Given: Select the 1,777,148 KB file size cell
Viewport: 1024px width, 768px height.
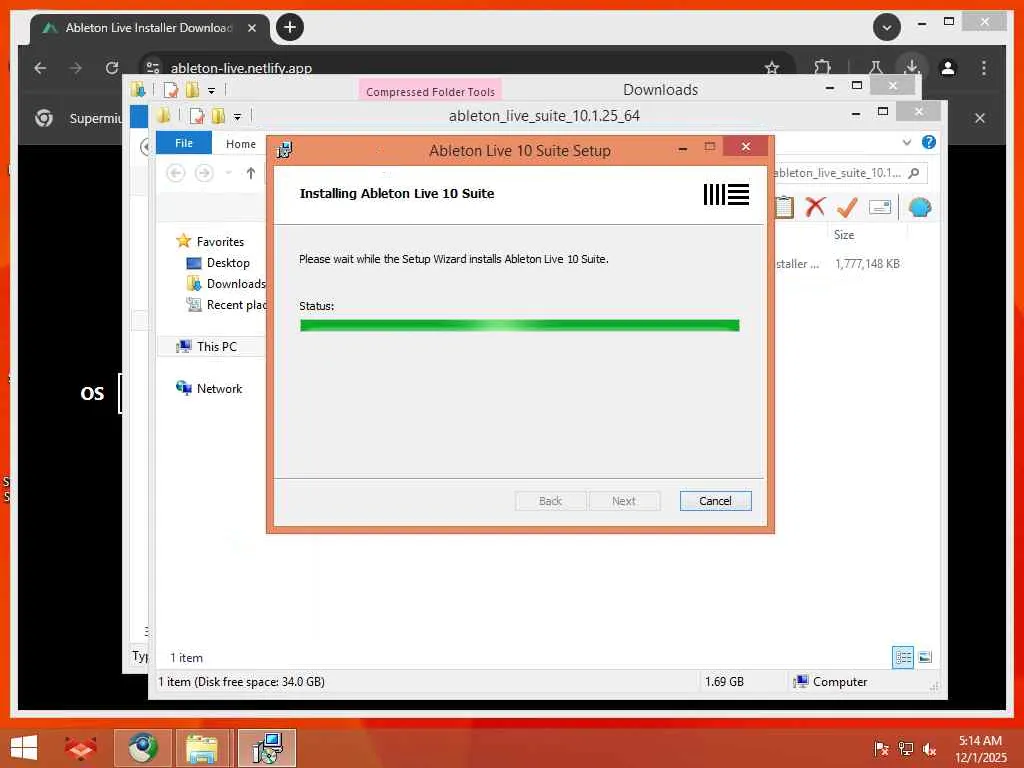Looking at the screenshot, I should click(867, 264).
